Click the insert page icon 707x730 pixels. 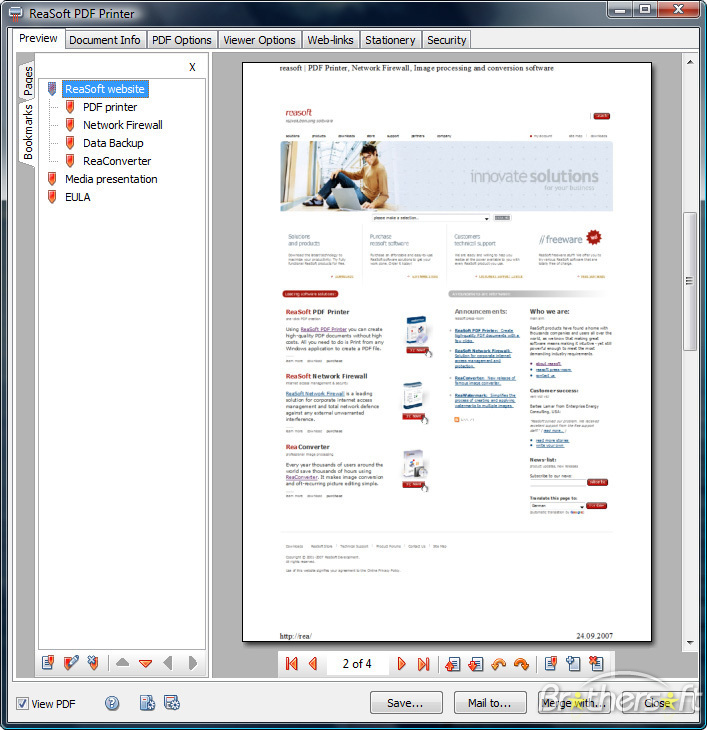573,663
